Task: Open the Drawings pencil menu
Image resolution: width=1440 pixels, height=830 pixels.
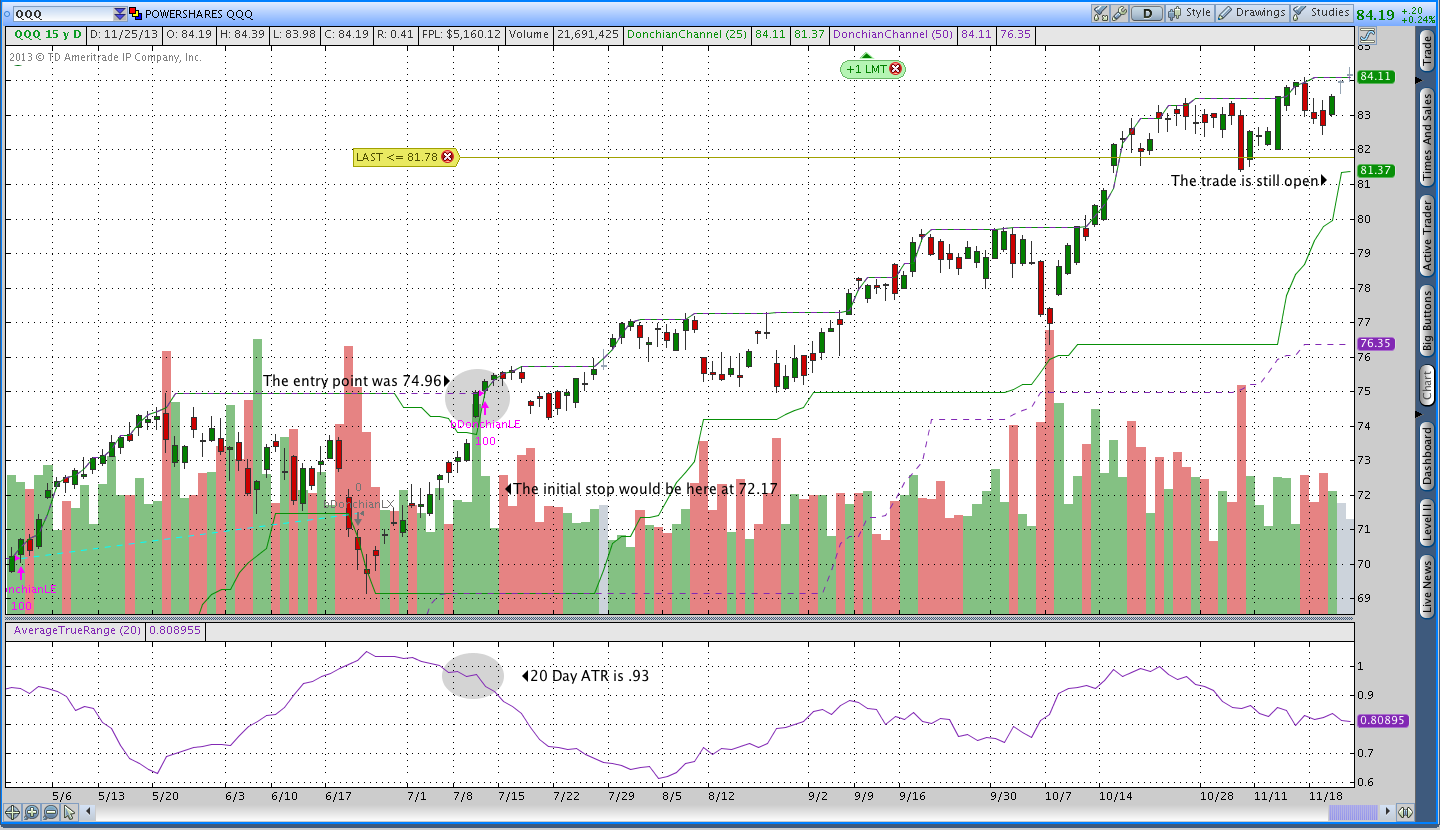Action: pos(1252,13)
